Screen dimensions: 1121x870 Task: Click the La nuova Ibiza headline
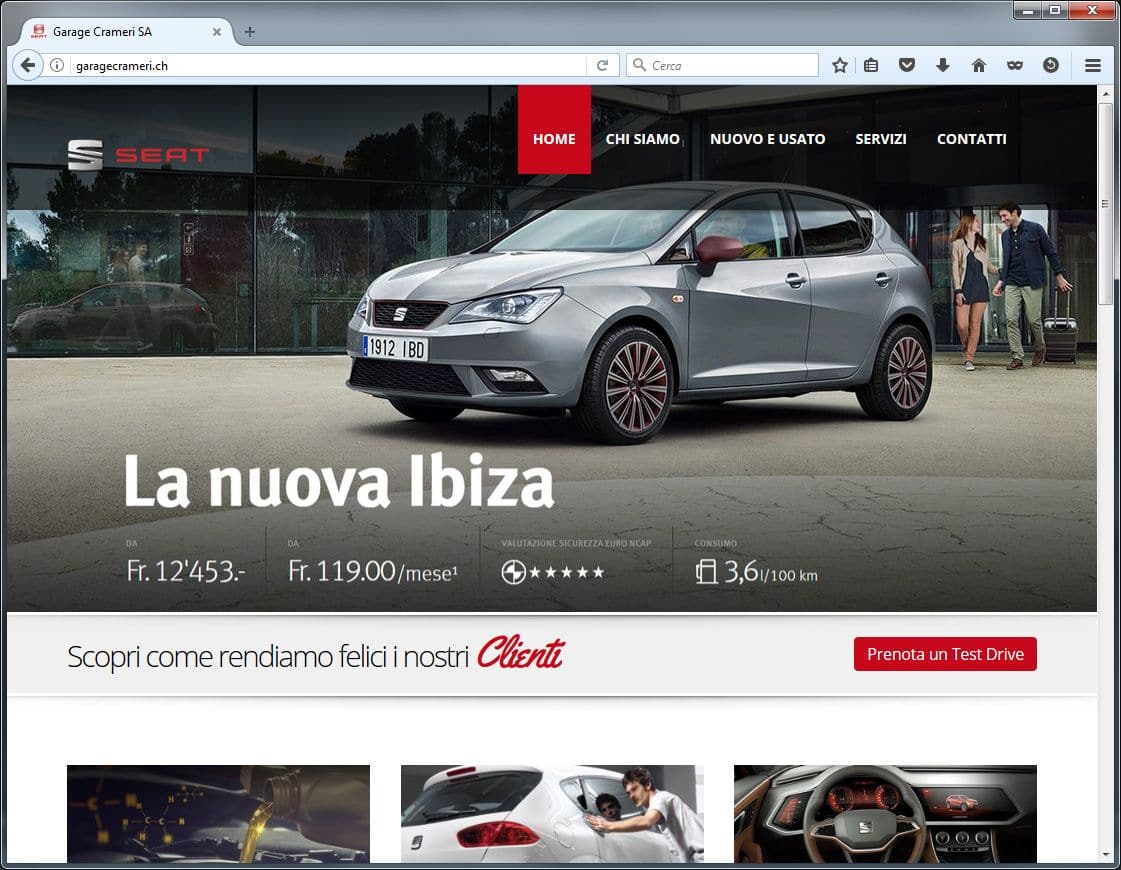pyautogui.click(x=339, y=481)
